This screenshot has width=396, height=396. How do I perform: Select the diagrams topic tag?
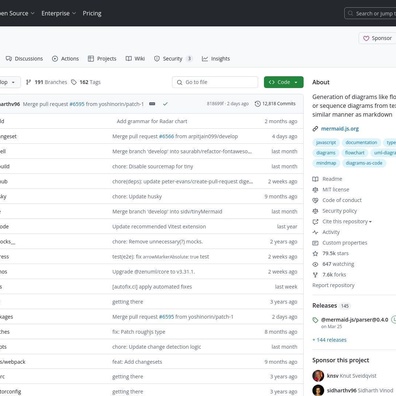tap(326, 153)
